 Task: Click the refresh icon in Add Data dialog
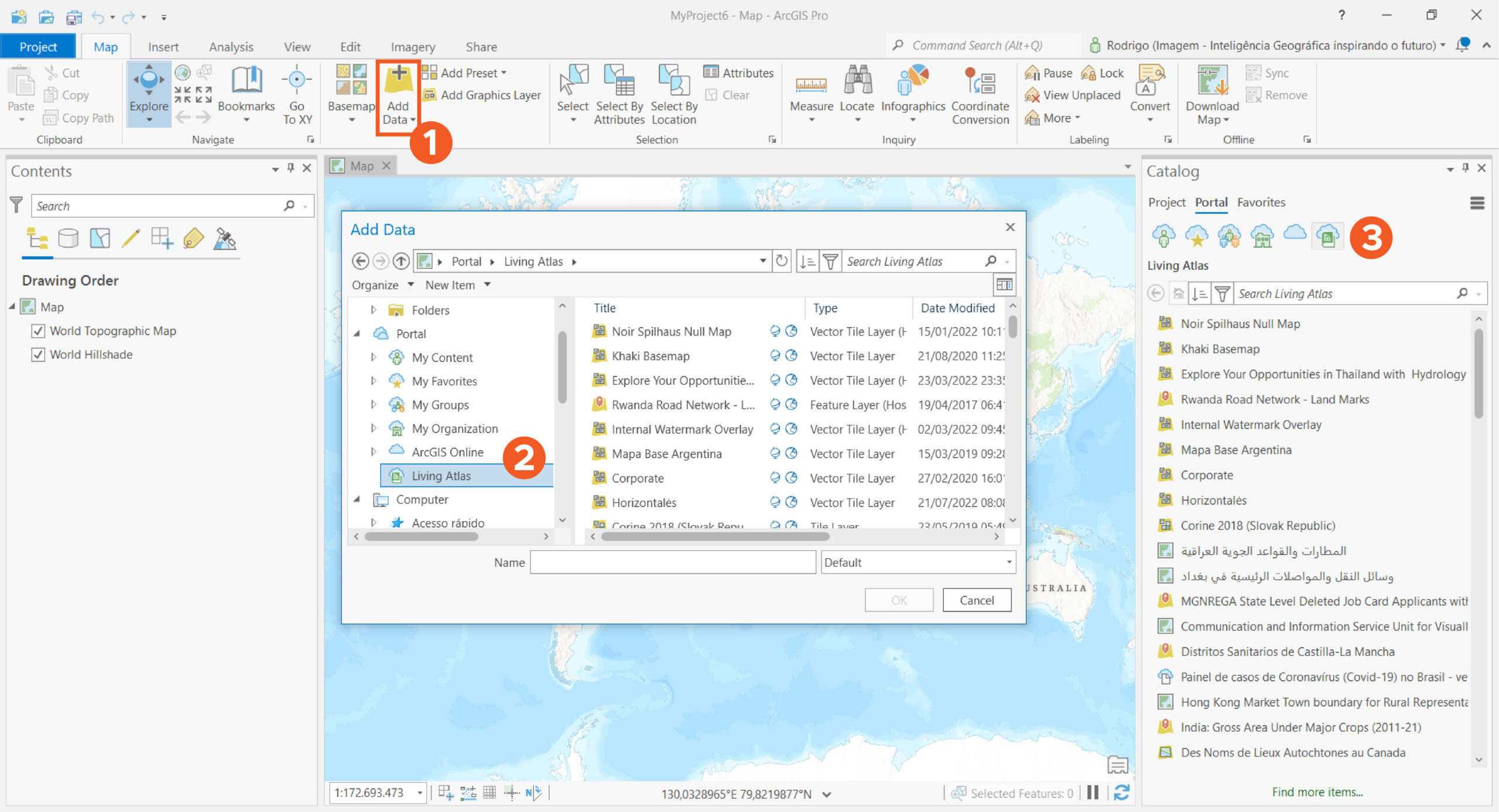click(782, 261)
